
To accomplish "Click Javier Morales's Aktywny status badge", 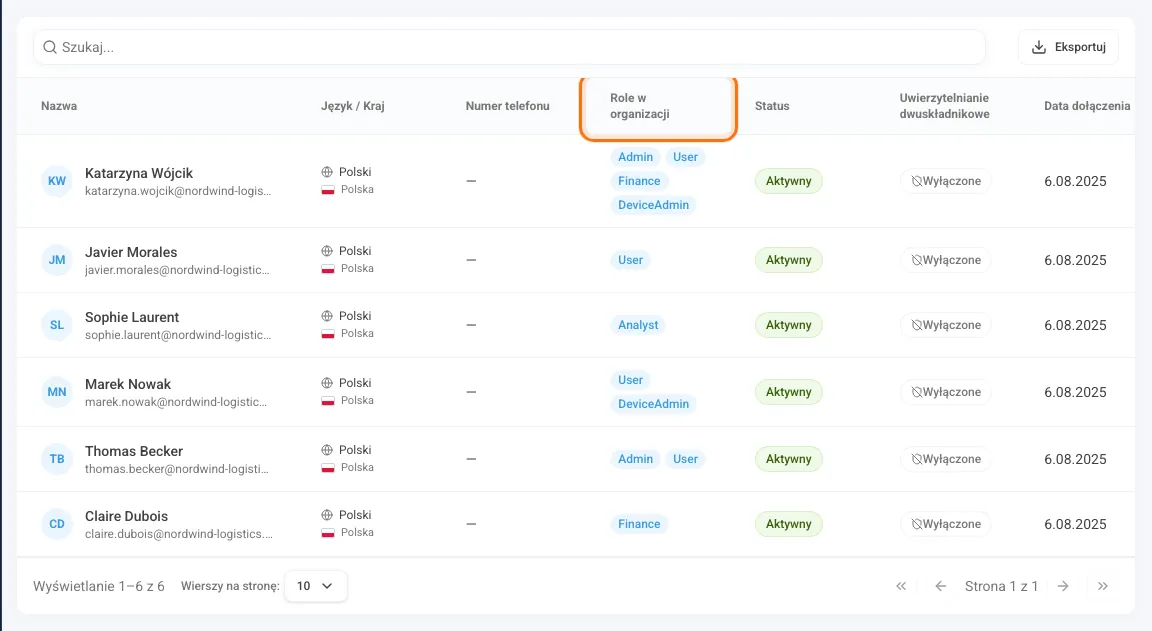I will [x=788, y=260].
